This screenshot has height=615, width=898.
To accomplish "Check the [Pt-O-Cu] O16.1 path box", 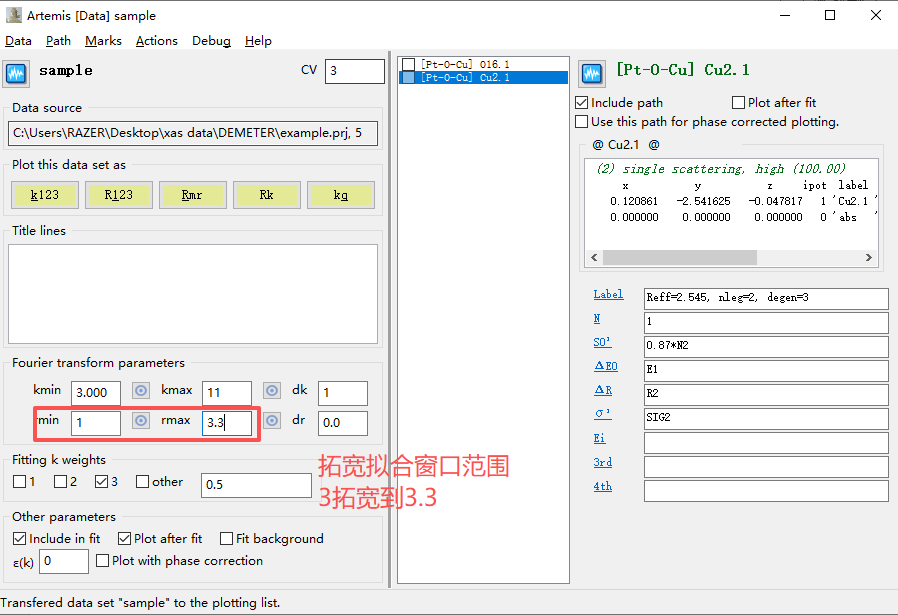I will coord(408,64).
